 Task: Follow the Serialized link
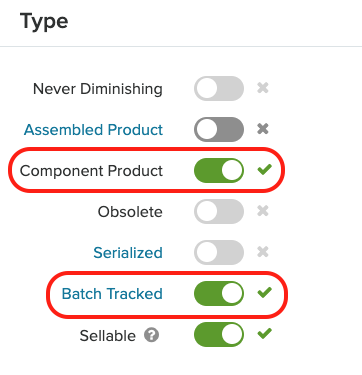click(x=128, y=253)
